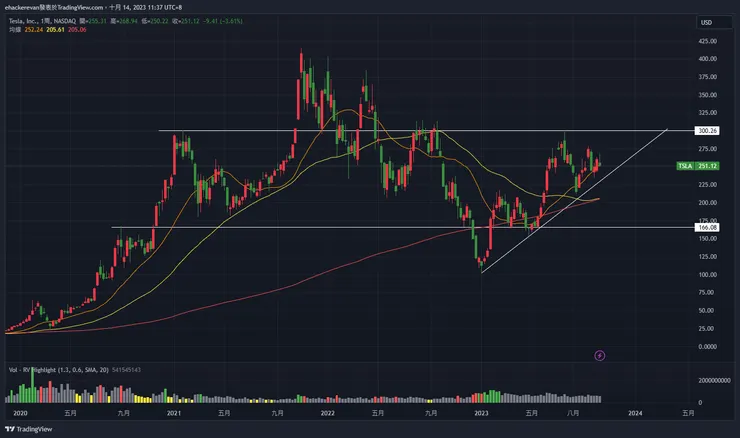Click the green TSLA 251.12 price tag
Image resolution: width=740 pixels, height=438 pixels.
698,166
